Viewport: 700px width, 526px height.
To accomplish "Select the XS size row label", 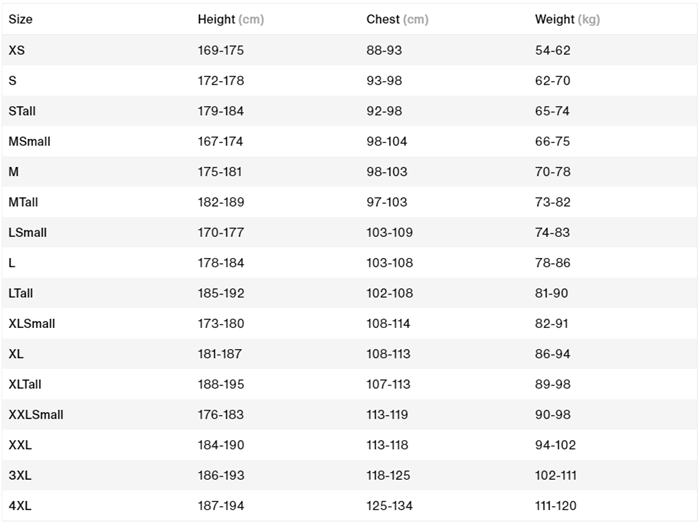I will [16, 50].
